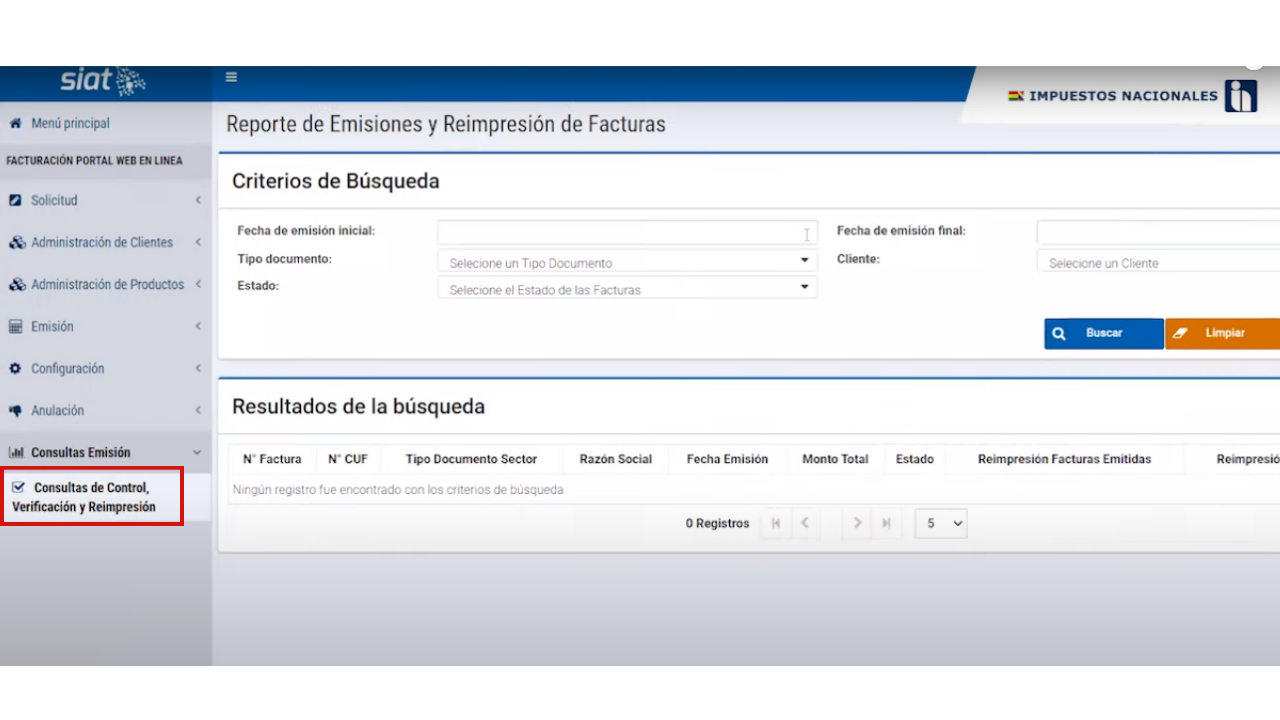Open the Tipo Documento dropdown
Screen dimensions: 1280x720
click(x=627, y=262)
